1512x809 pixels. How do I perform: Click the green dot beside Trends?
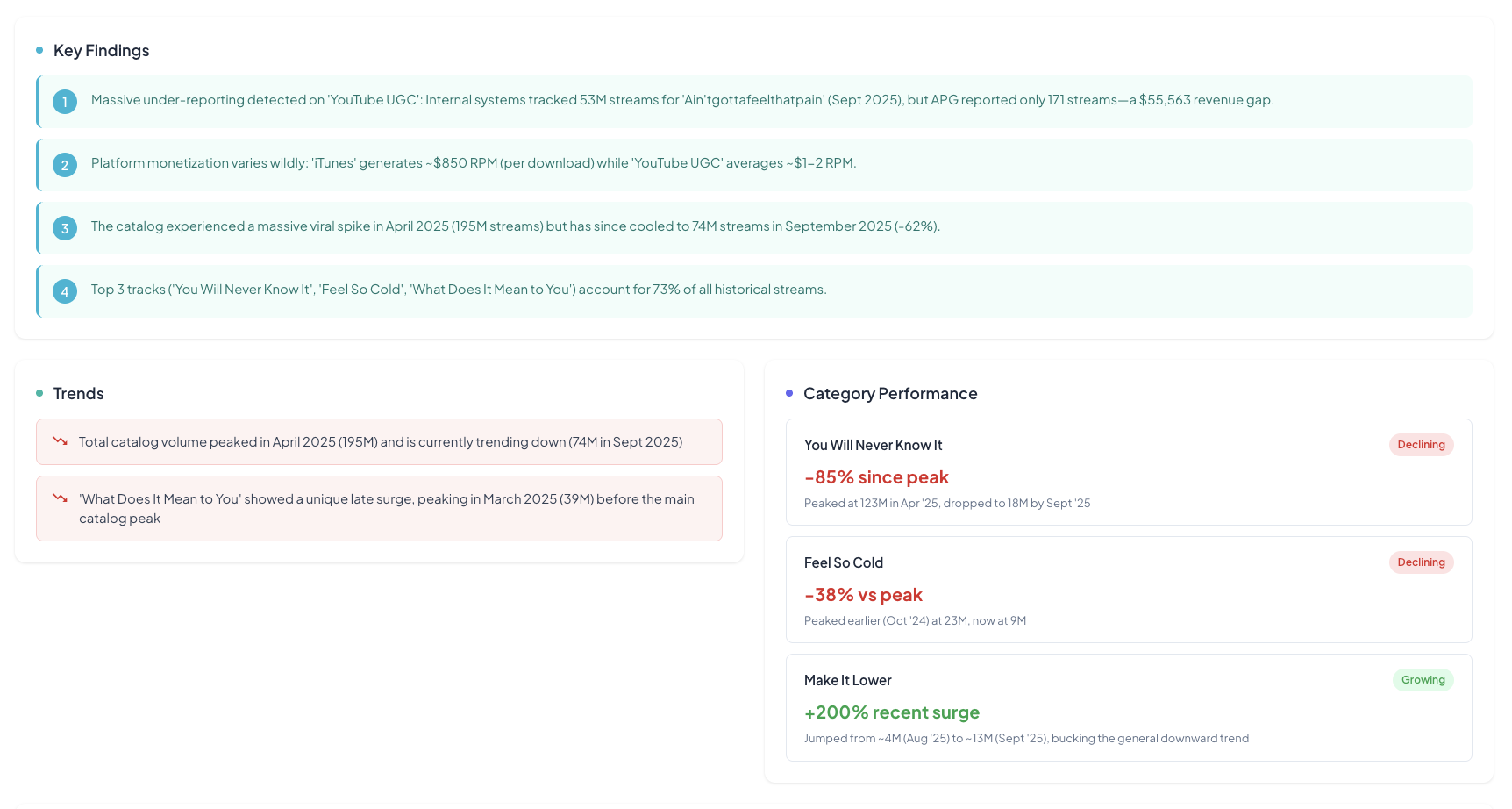39,393
